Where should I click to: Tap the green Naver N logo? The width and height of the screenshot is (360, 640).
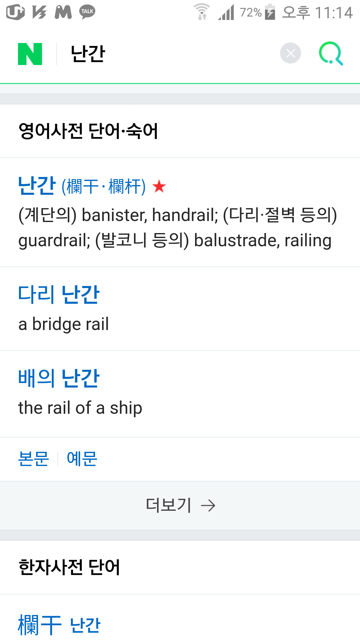point(30,54)
